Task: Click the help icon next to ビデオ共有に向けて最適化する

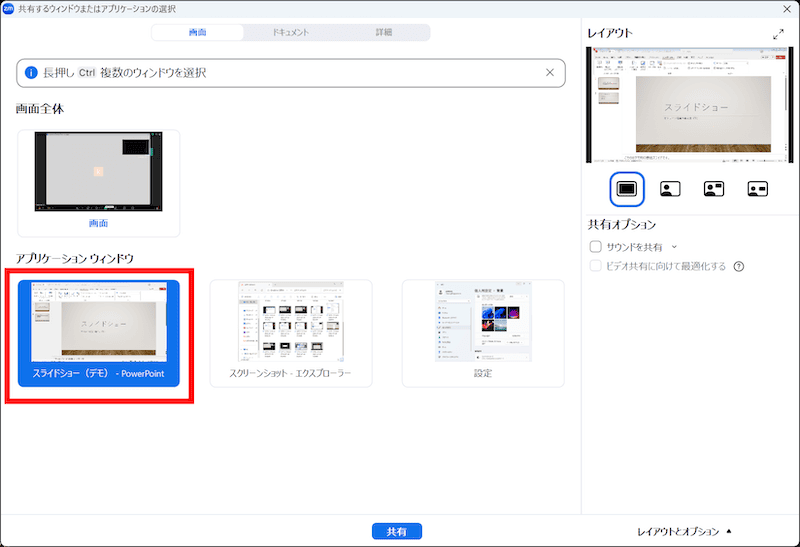Action: coord(739,266)
